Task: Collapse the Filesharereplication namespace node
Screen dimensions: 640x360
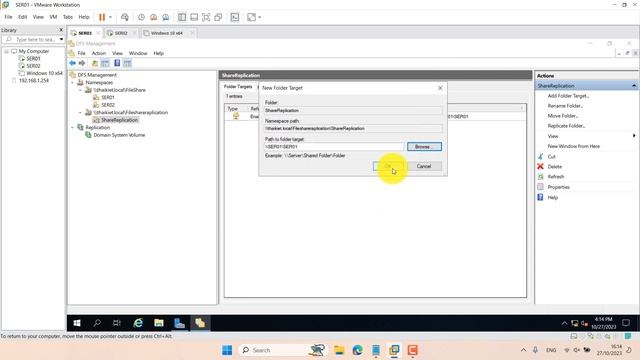Action: tap(80, 112)
